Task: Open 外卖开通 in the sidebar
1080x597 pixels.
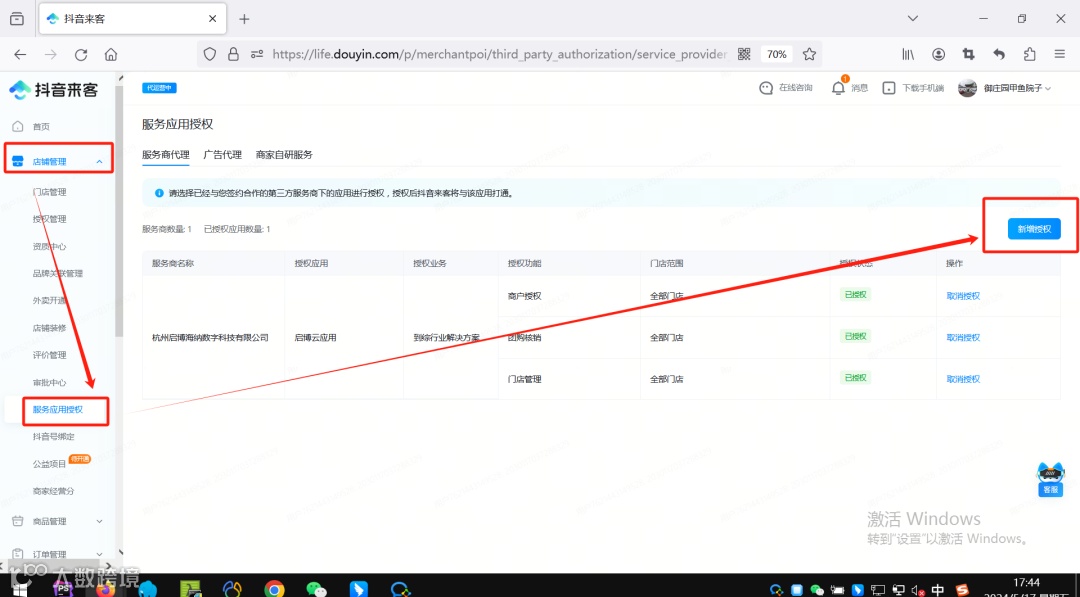Action: pos(50,301)
